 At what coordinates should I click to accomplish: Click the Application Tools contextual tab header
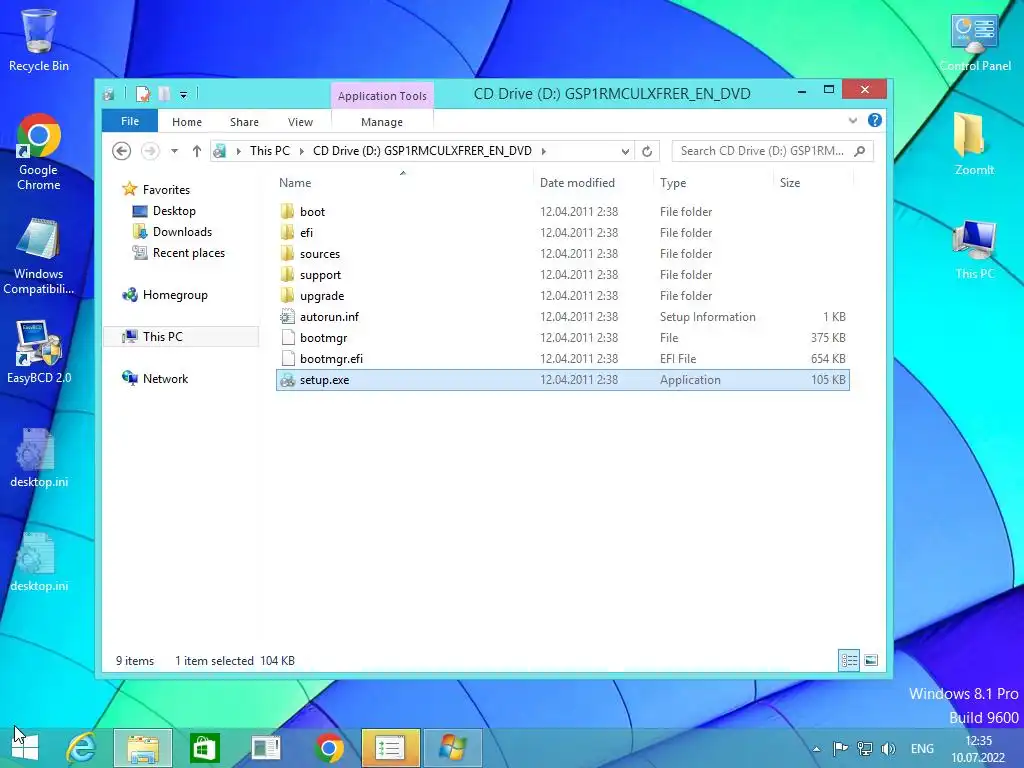[382, 95]
